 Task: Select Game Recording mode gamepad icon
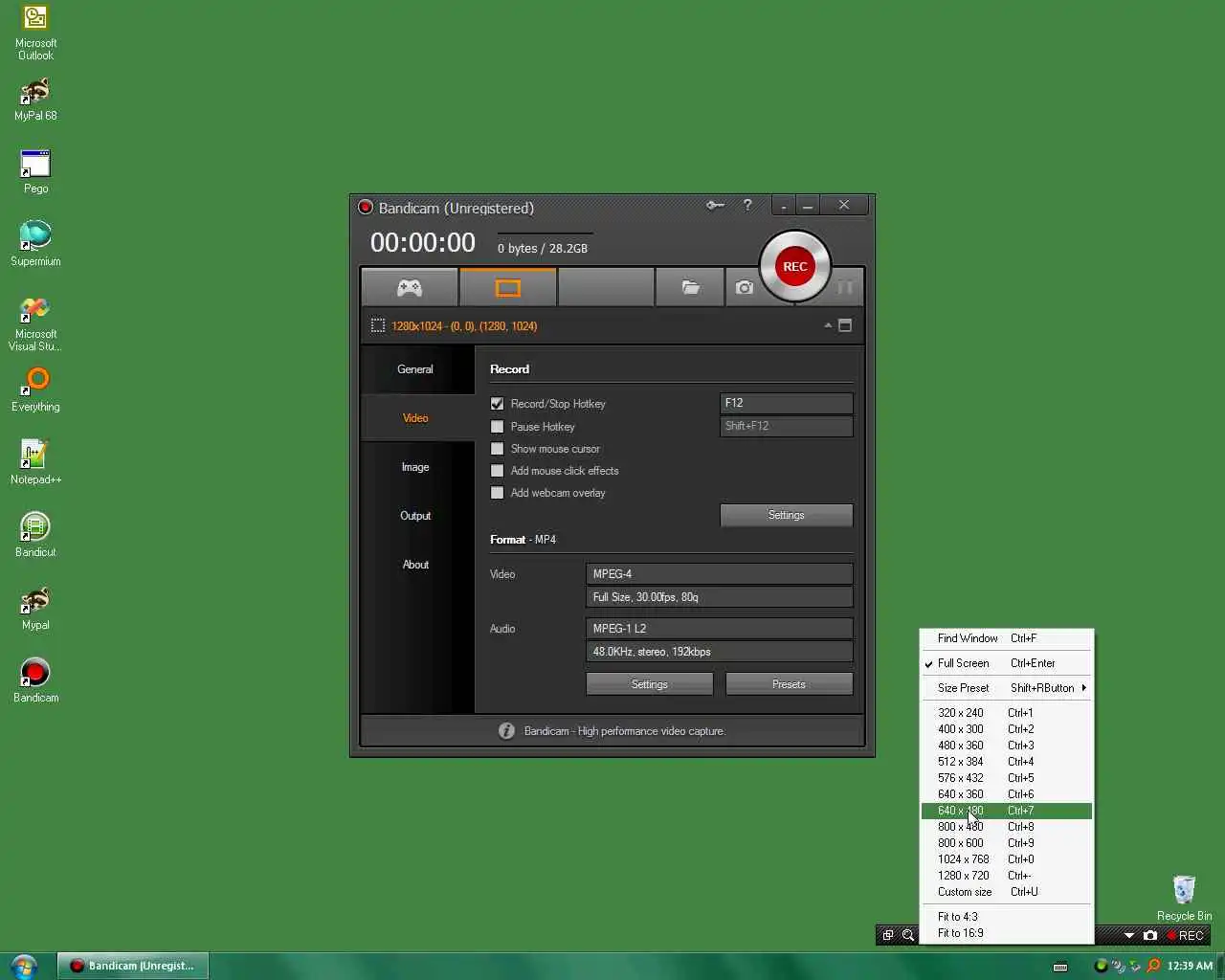(x=410, y=287)
